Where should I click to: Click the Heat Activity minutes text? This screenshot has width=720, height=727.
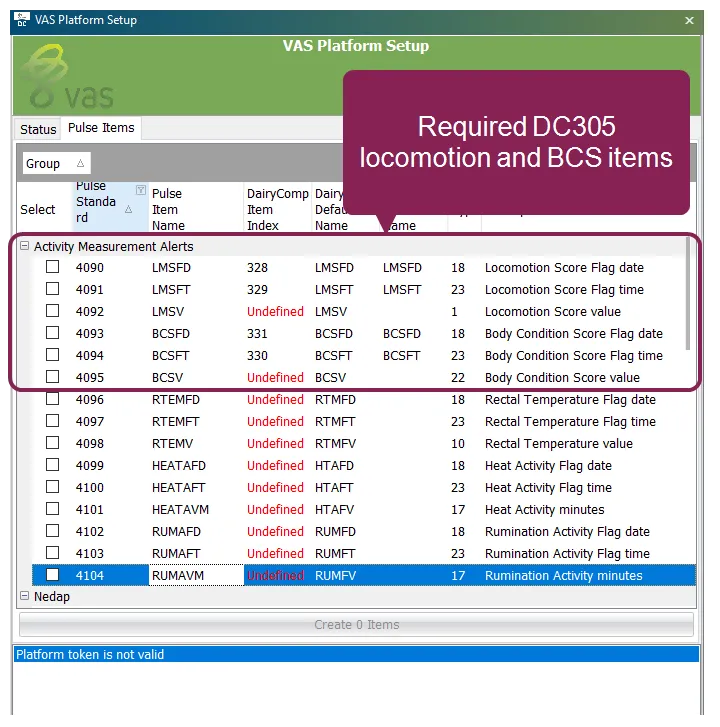544,510
